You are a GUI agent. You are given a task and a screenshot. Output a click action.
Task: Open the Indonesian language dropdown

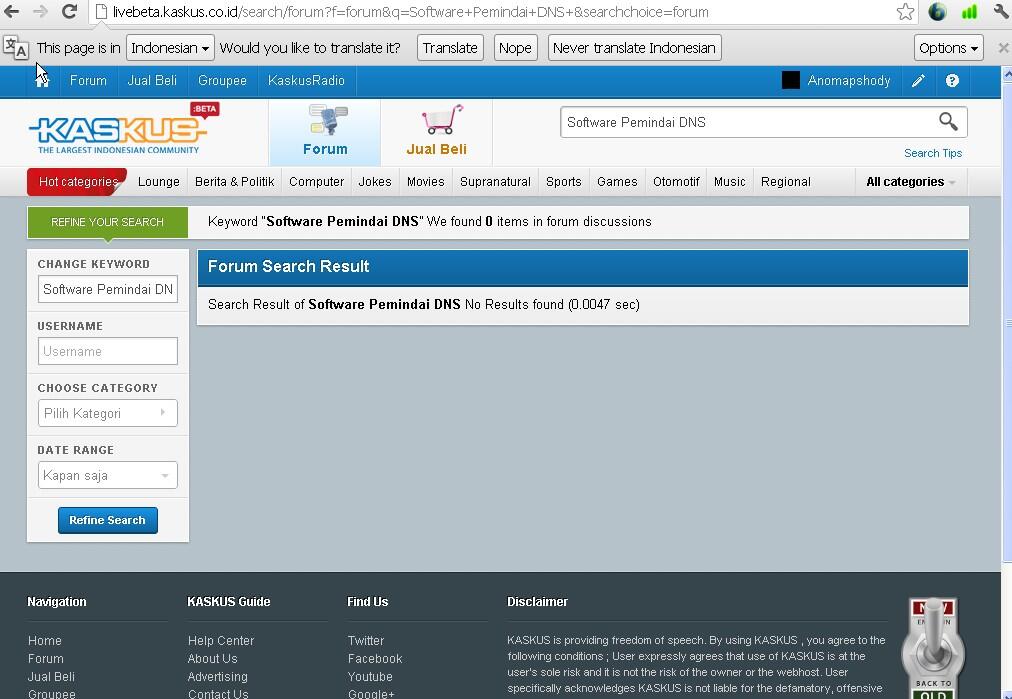point(170,48)
